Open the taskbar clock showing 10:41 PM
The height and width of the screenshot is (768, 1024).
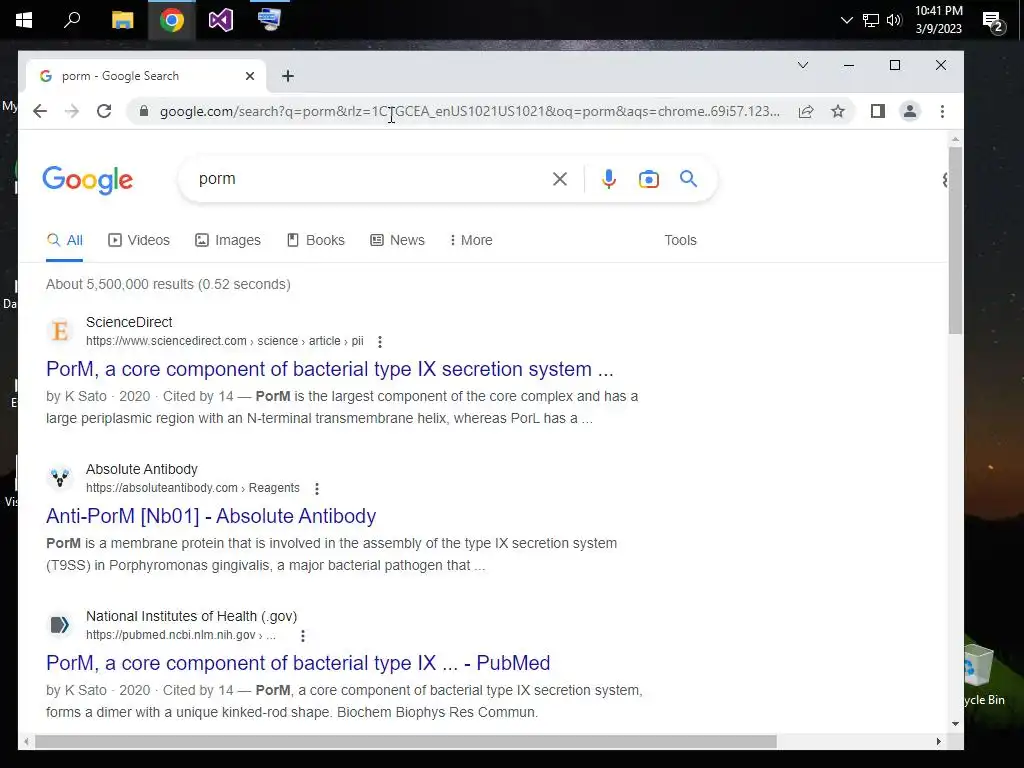tap(938, 20)
